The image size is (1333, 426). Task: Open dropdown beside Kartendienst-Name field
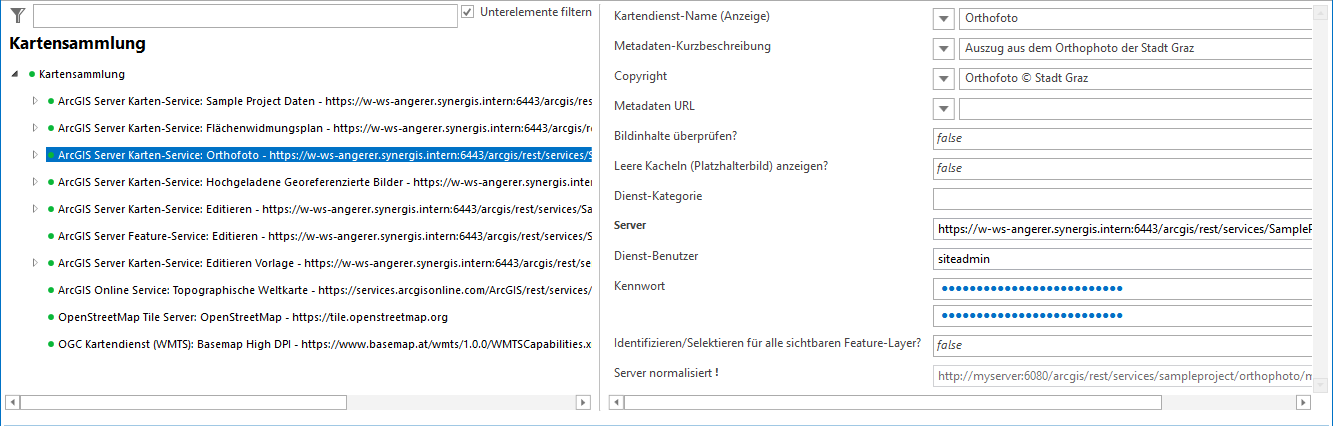[944, 19]
